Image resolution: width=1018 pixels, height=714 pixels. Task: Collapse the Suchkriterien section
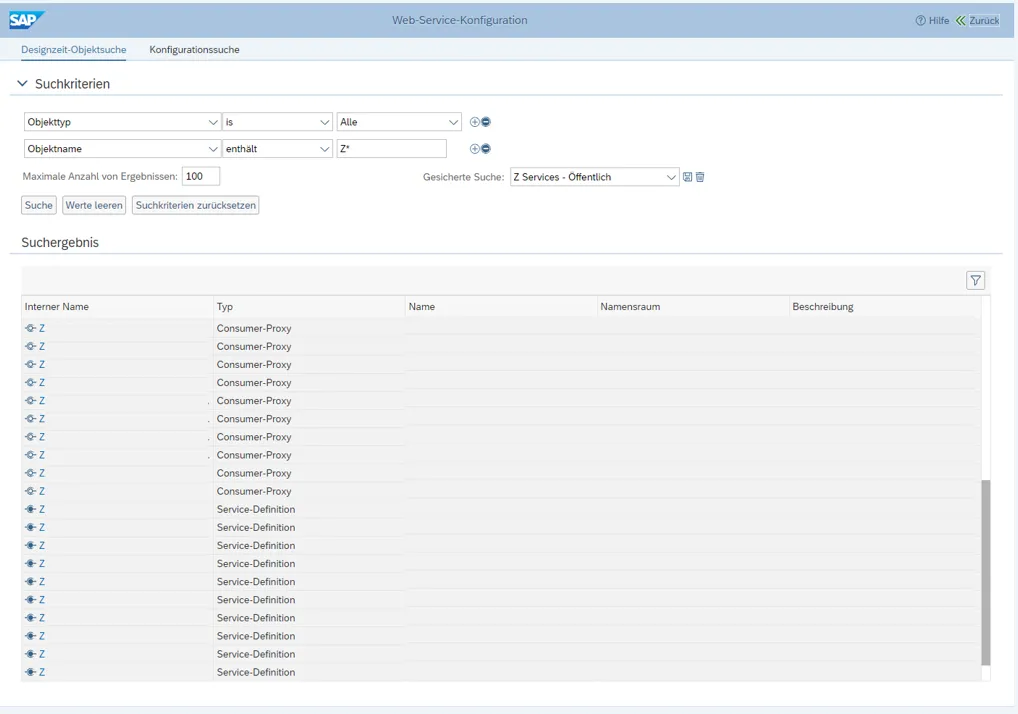coord(23,84)
